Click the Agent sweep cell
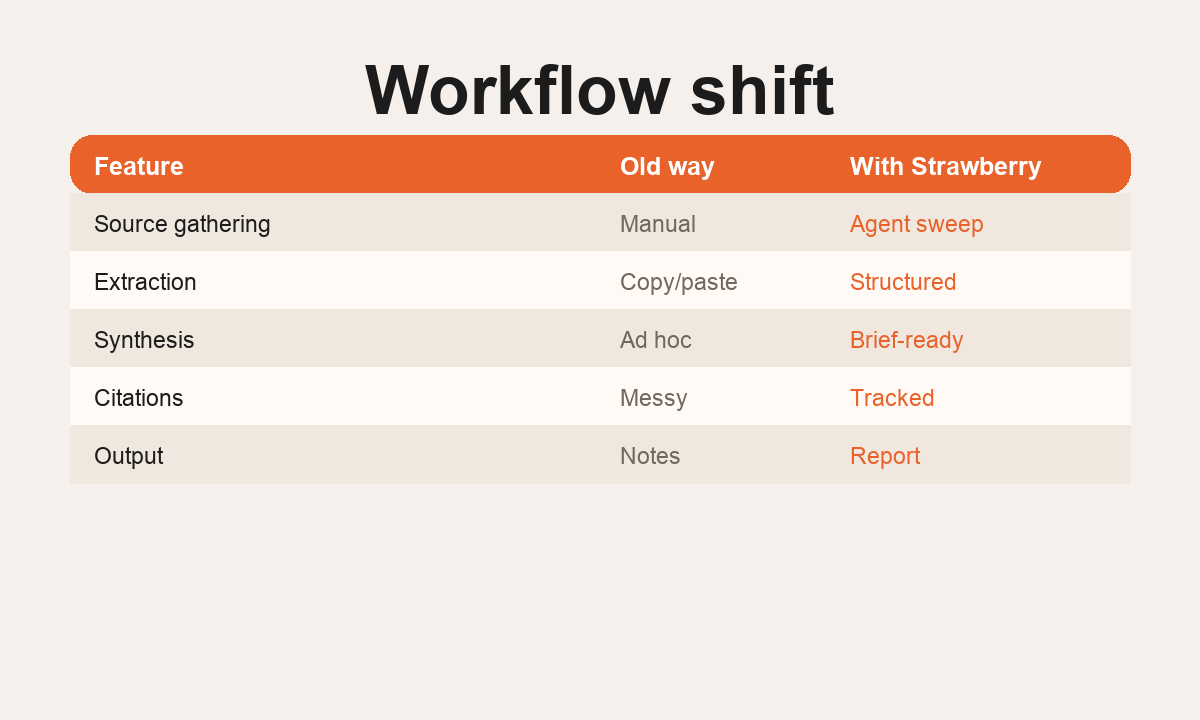This screenshot has height=720, width=1200. point(917,224)
